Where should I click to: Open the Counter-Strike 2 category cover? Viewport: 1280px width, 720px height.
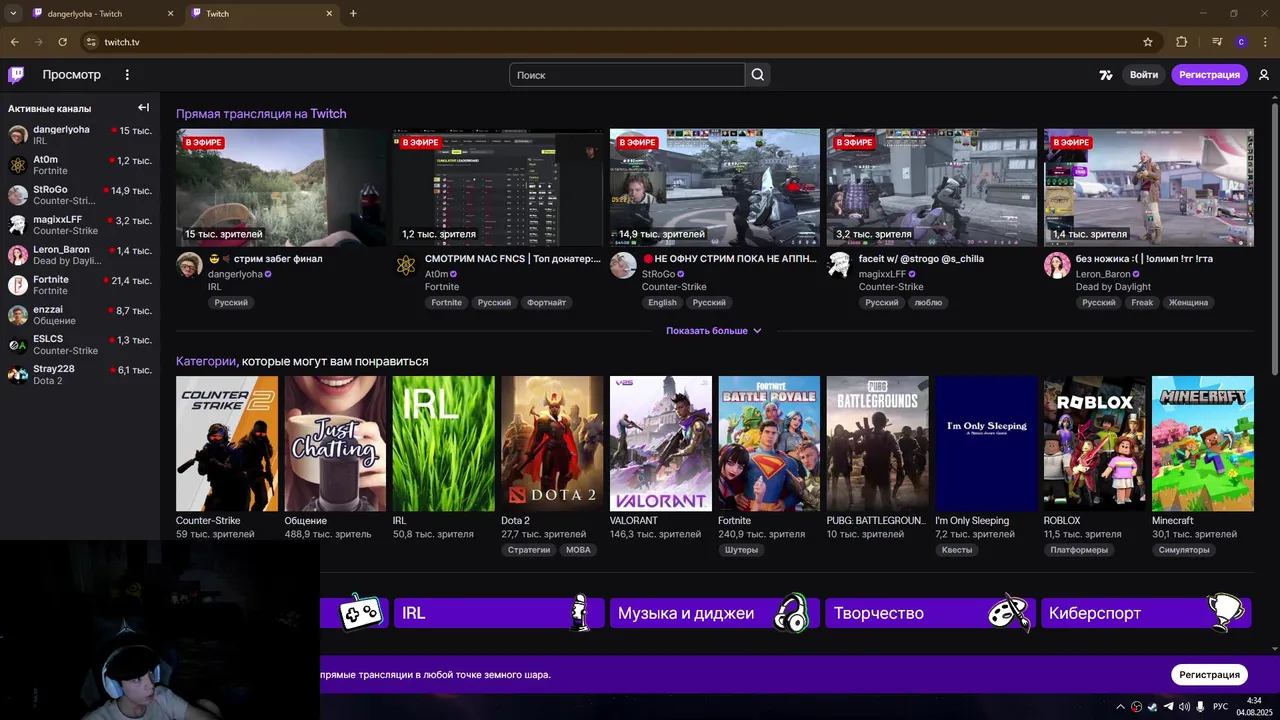point(227,444)
